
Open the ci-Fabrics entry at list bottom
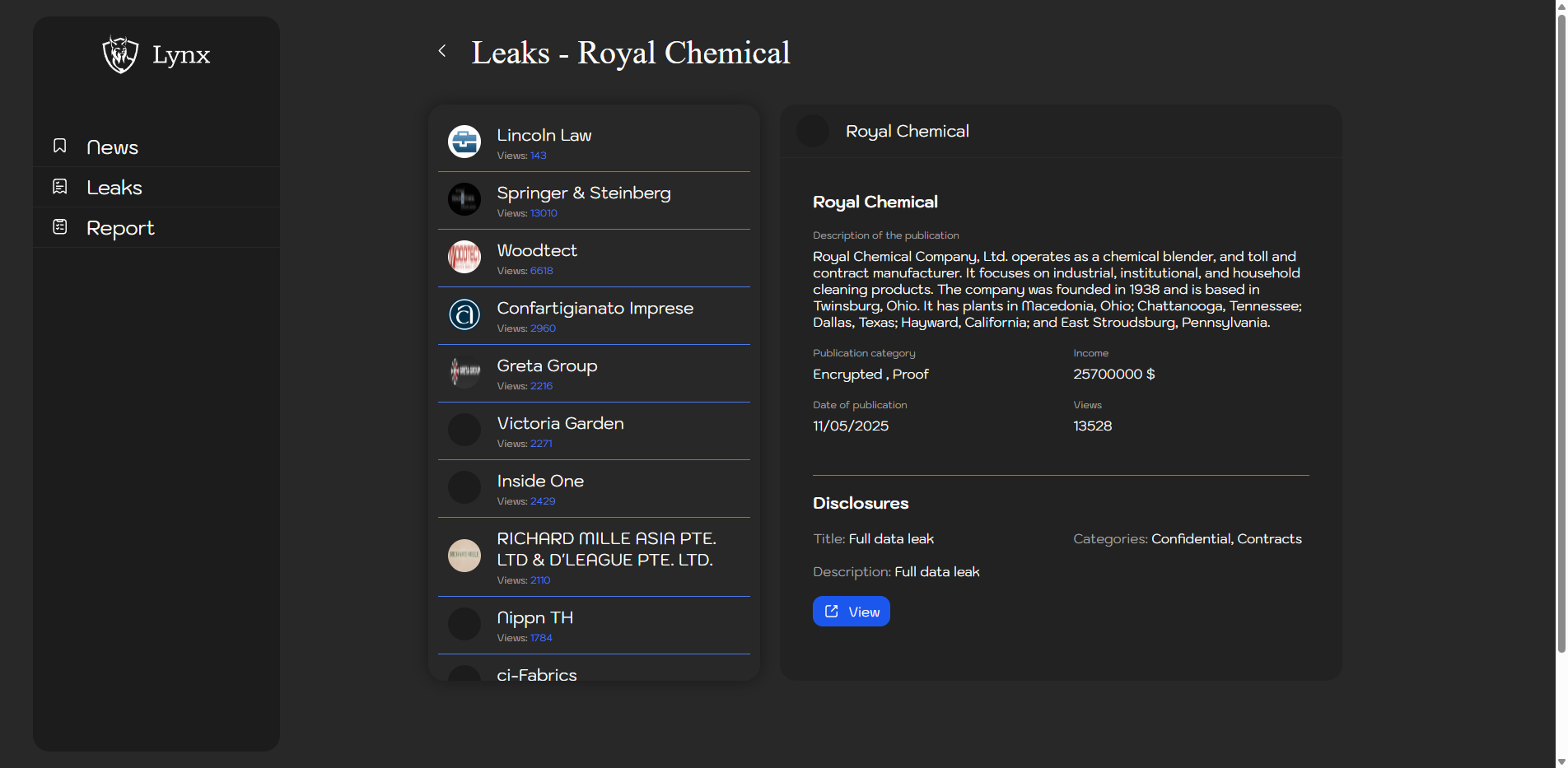click(x=537, y=674)
